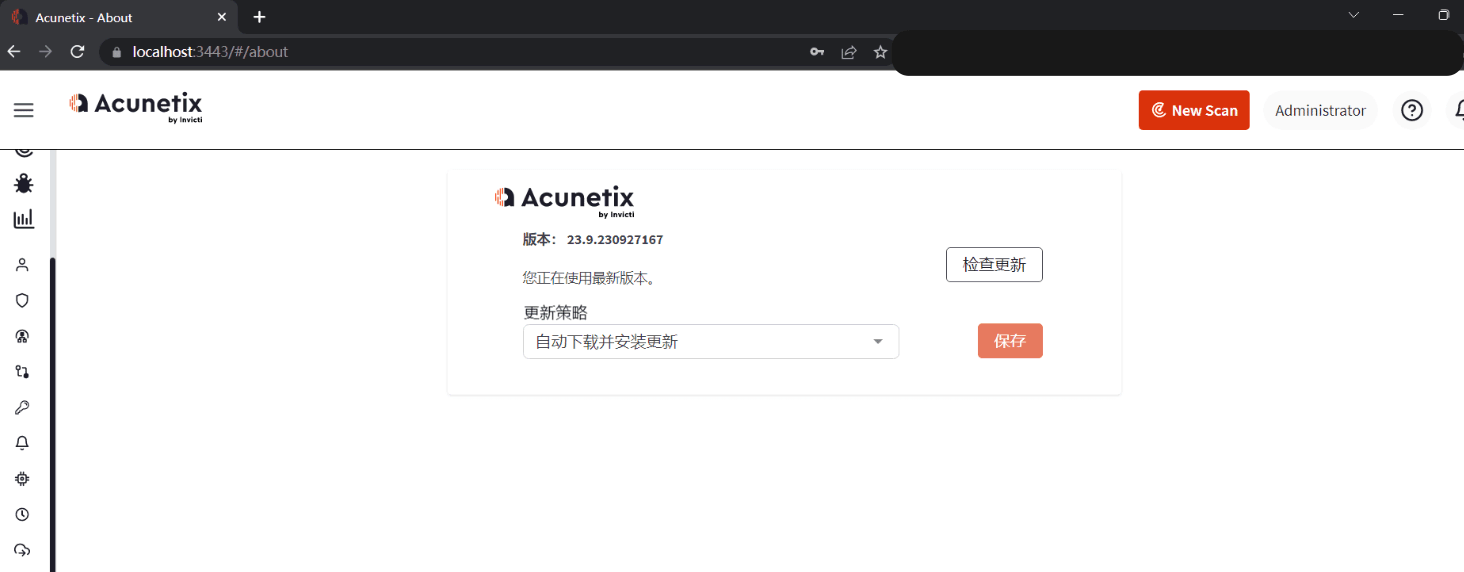Open saved passwords key icon in the address bar
Image resolution: width=1464 pixels, height=572 pixels.
point(817,52)
